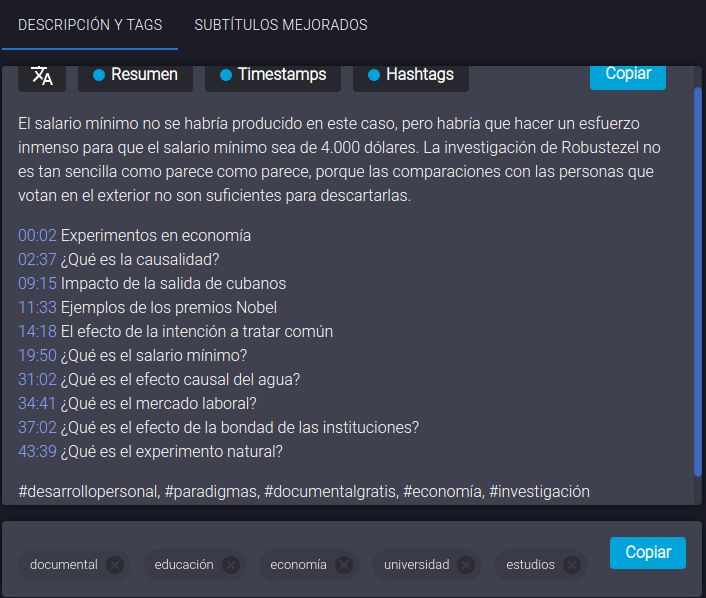Open timestamp 09:15 link
Screen dimensions: 706x598
(37, 284)
